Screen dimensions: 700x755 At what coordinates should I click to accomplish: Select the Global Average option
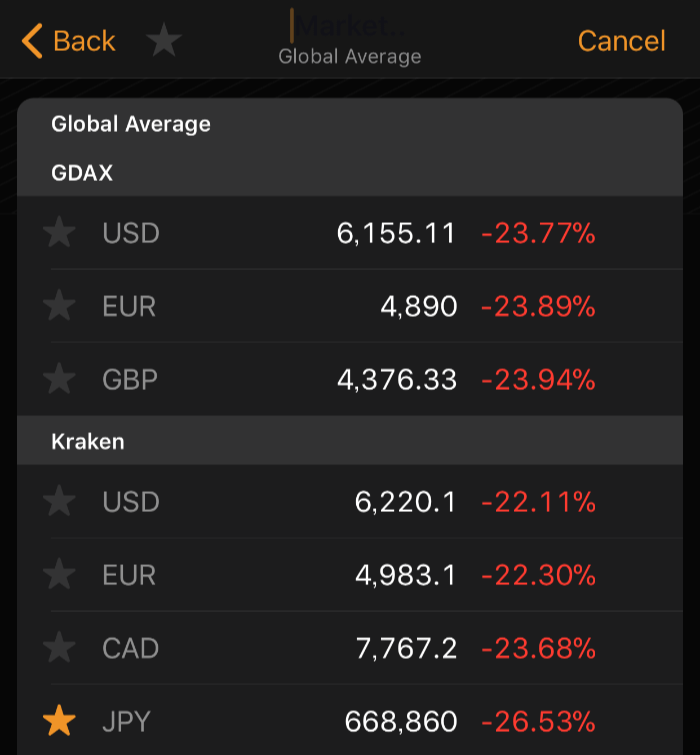pos(131,124)
